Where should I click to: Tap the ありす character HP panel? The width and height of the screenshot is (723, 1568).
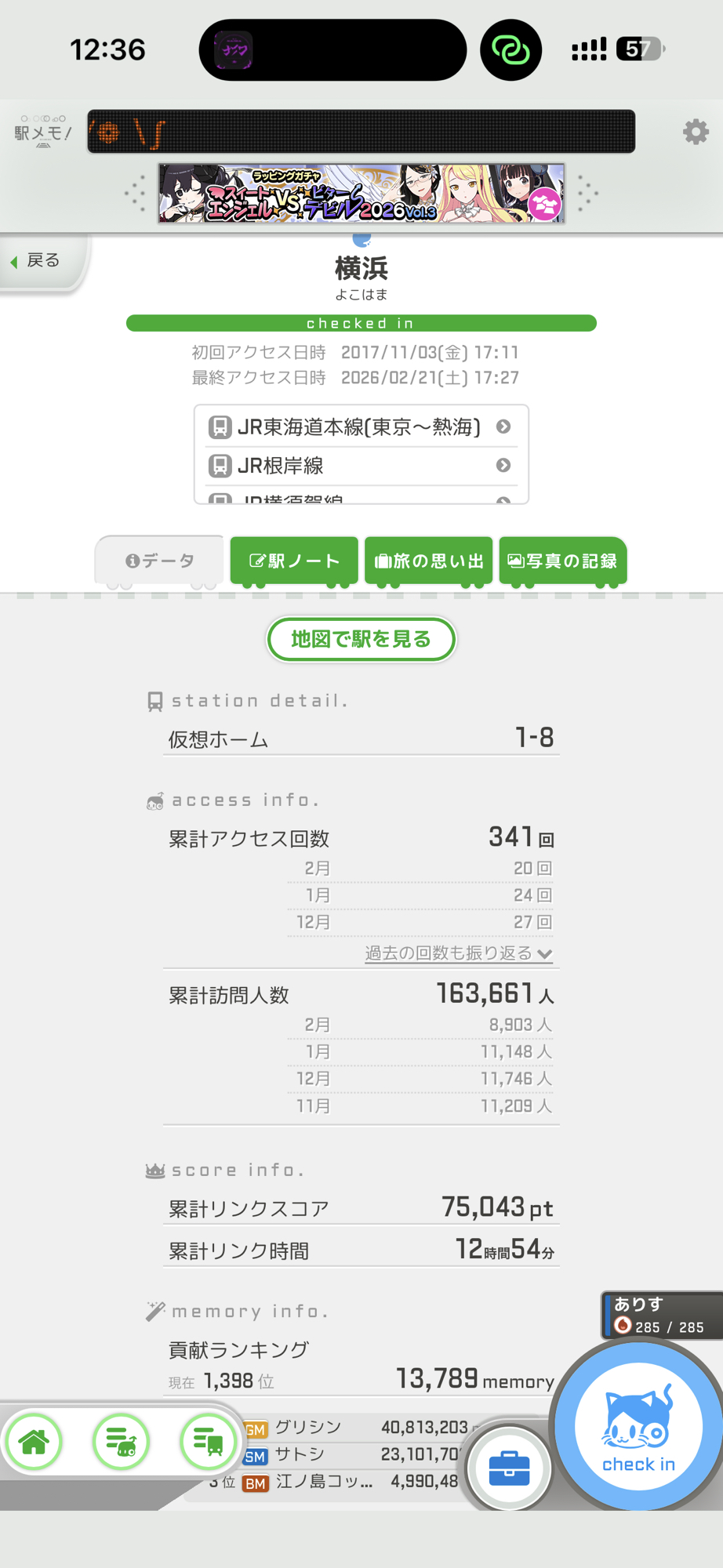coord(660,1315)
